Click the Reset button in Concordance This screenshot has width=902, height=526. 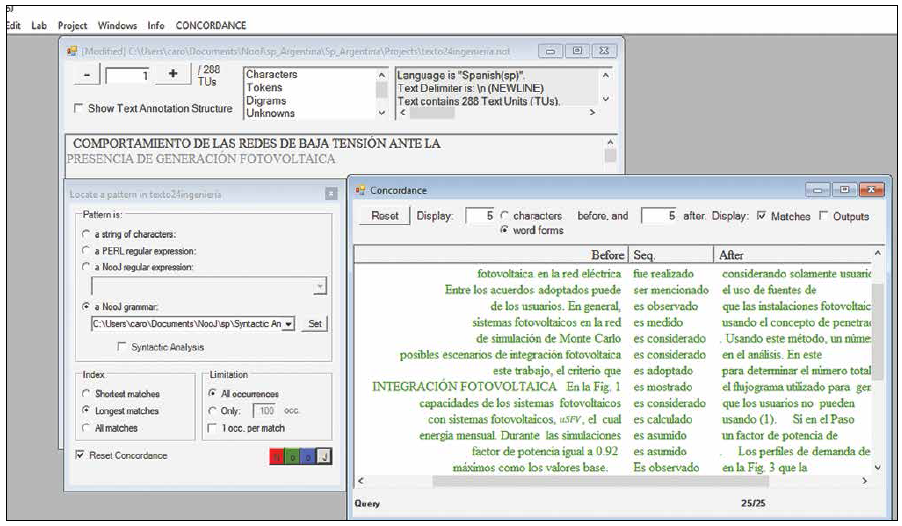385,216
